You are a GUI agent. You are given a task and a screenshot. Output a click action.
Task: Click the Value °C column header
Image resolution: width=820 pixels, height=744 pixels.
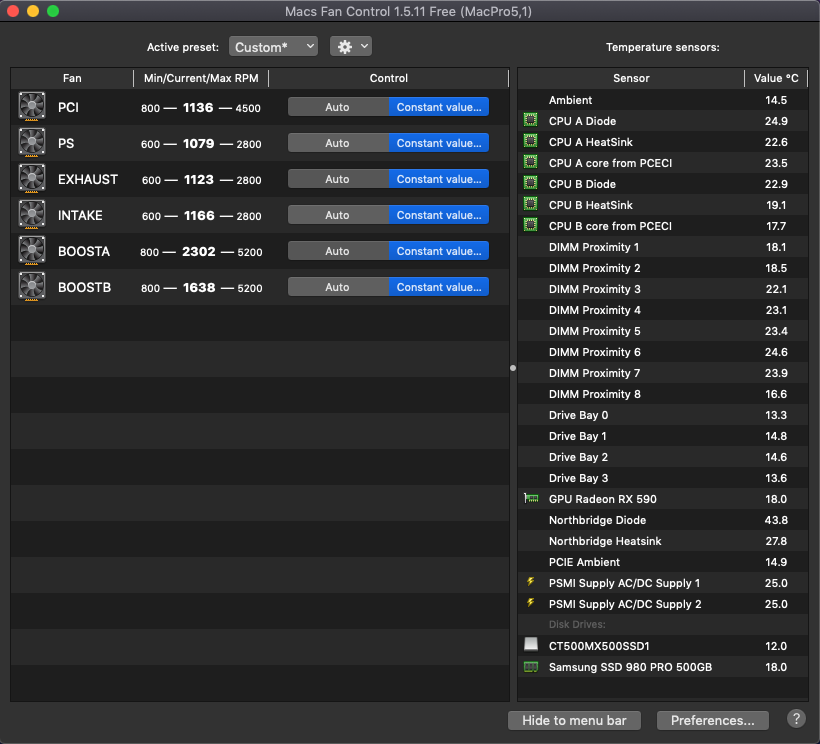click(x=776, y=78)
